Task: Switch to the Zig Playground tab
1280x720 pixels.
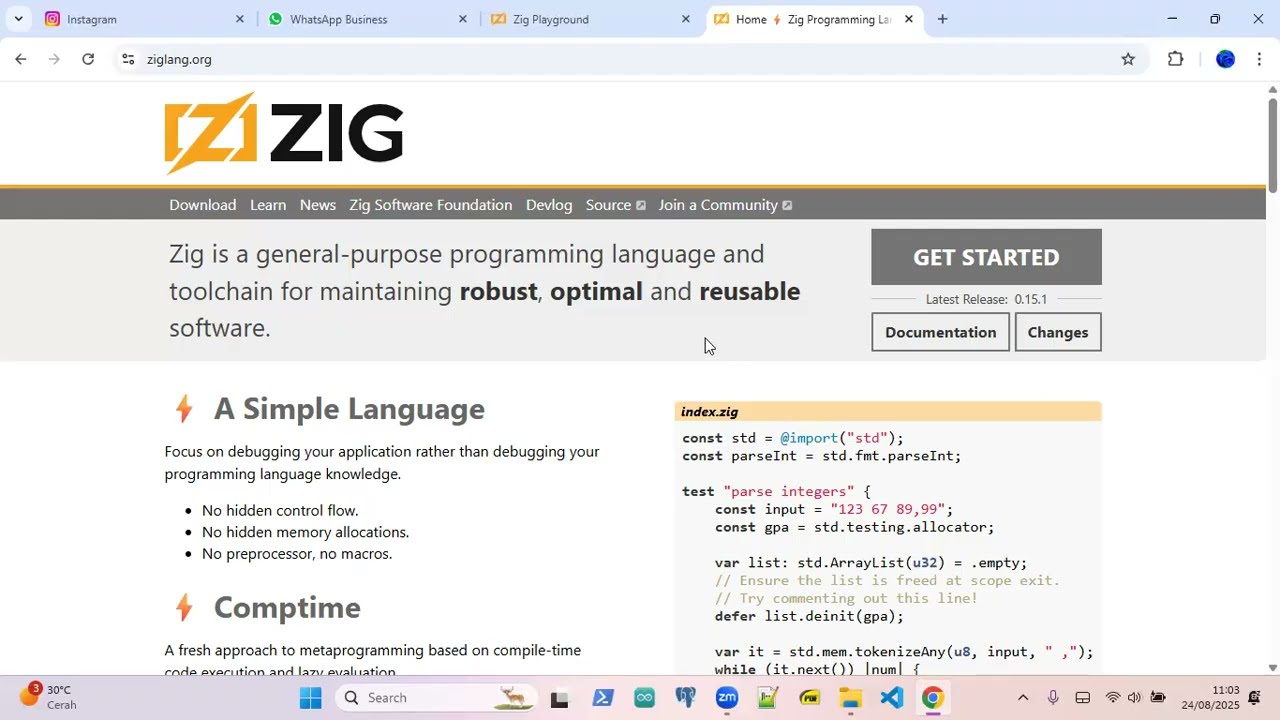Action: (590, 19)
